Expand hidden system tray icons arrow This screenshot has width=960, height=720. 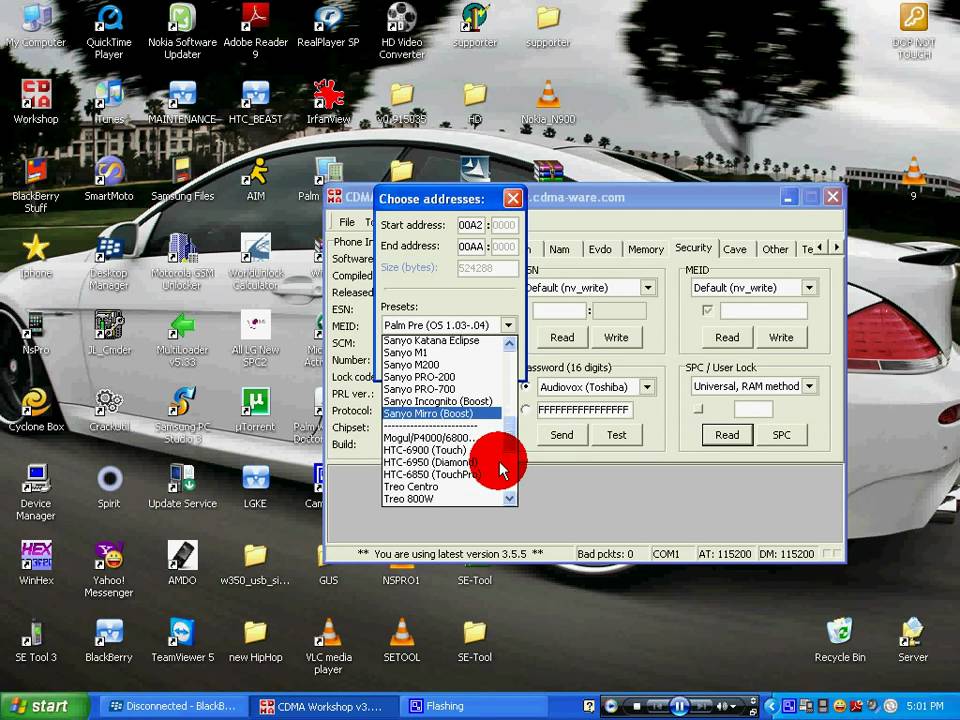(x=771, y=706)
